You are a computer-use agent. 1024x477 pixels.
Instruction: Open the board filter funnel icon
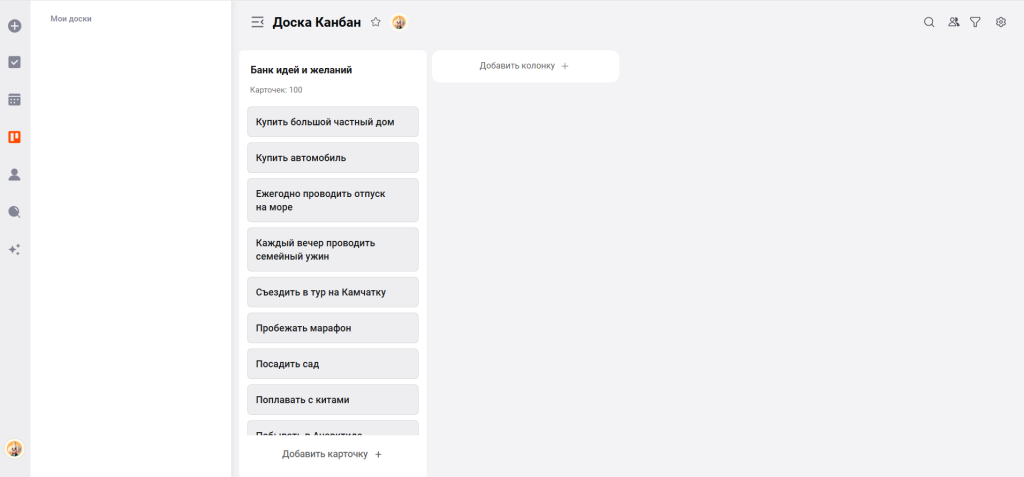(976, 22)
